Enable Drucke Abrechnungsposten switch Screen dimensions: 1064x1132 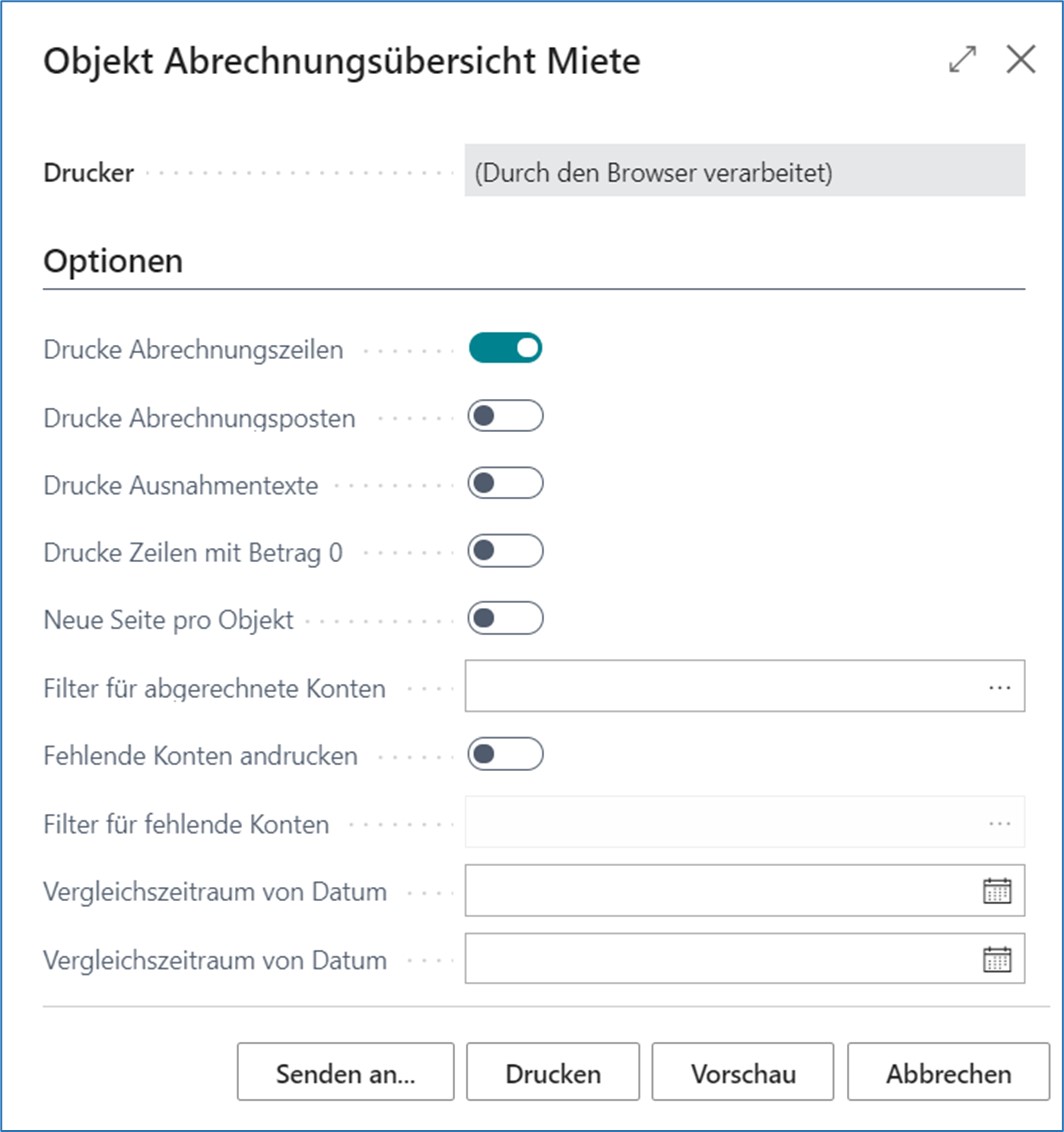pos(505,416)
